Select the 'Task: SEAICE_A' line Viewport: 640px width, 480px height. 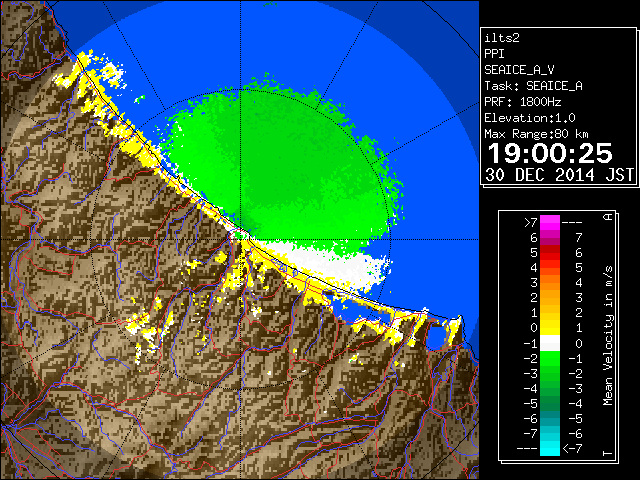pyautogui.click(x=533, y=86)
